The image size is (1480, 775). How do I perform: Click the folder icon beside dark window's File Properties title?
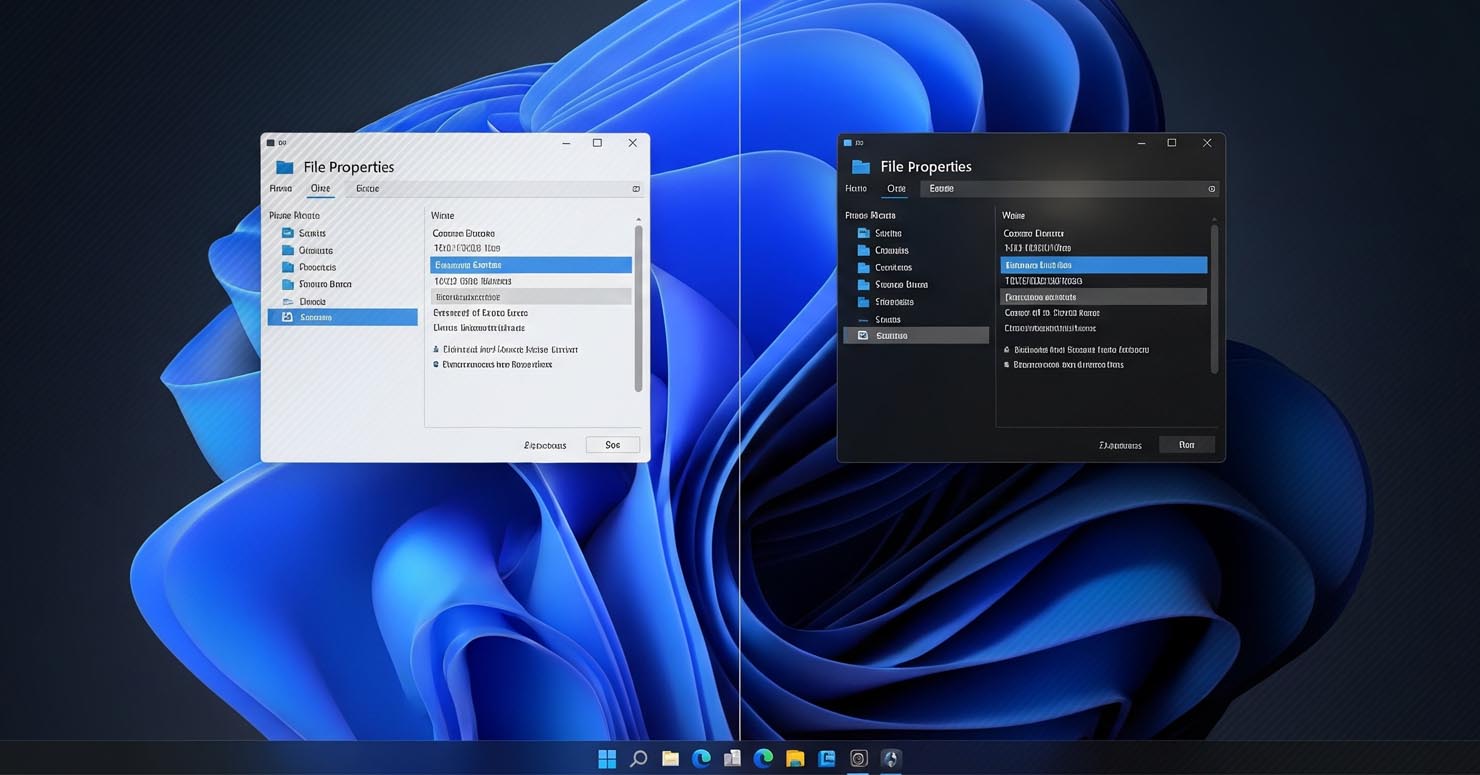point(861,167)
